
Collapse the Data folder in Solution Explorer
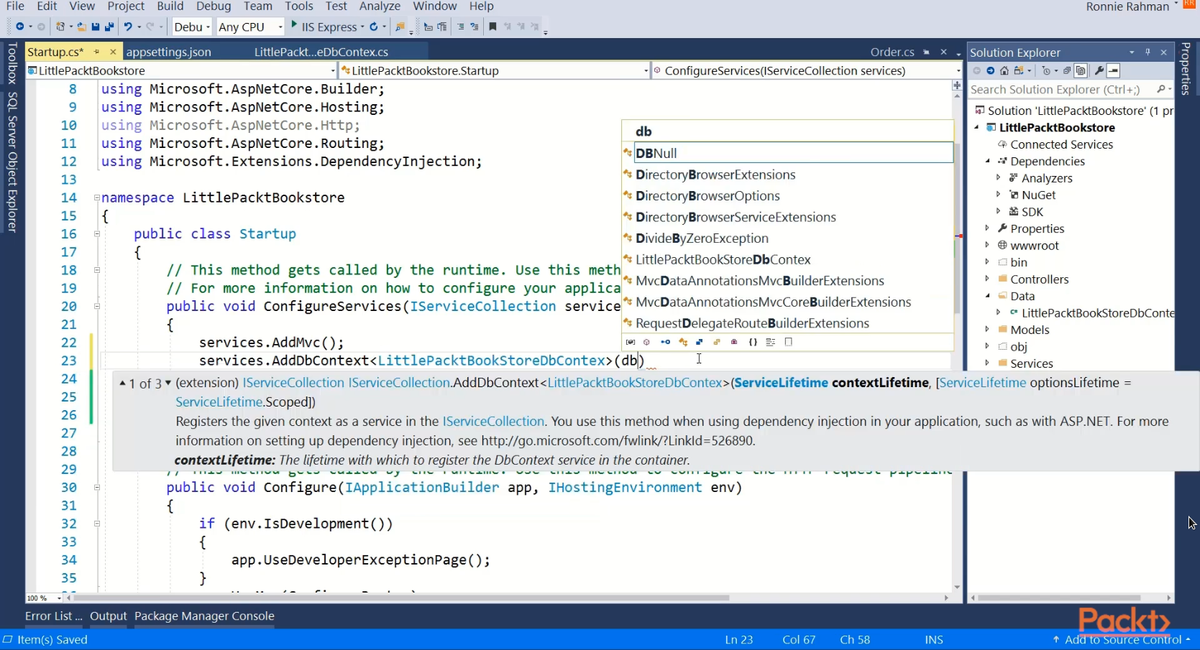coord(988,296)
